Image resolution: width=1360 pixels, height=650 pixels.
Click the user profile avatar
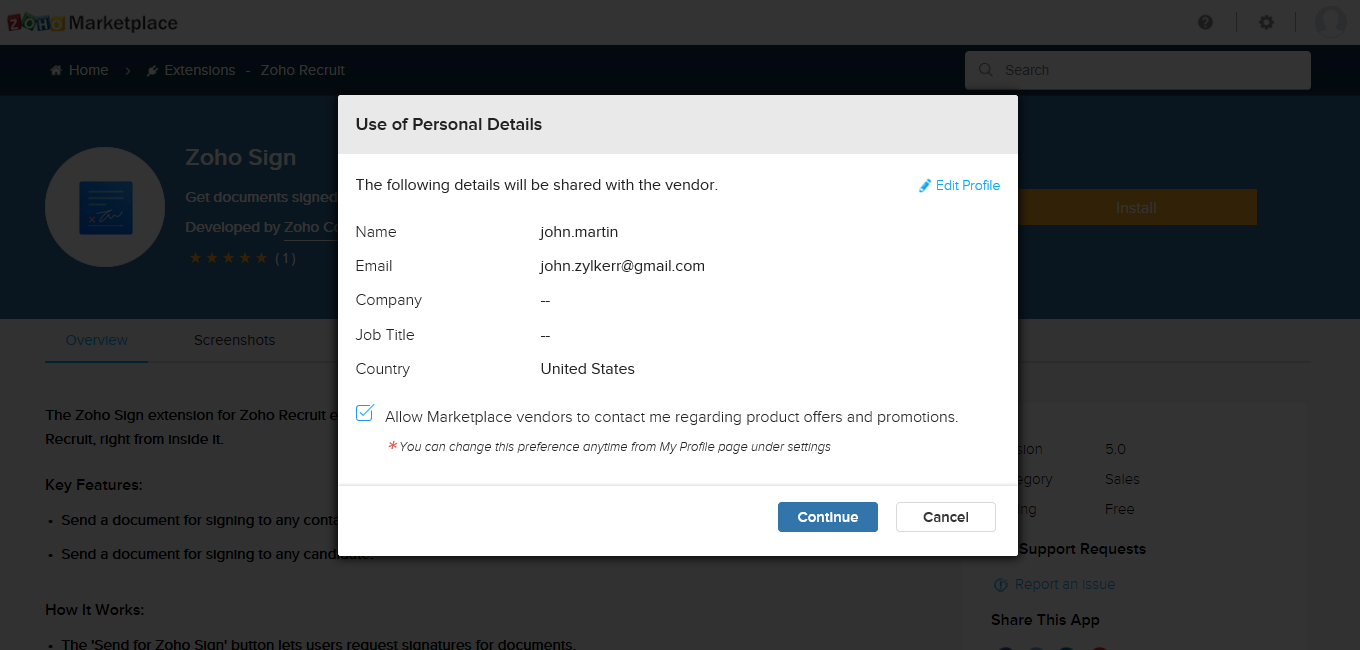[x=1330, y=22]
